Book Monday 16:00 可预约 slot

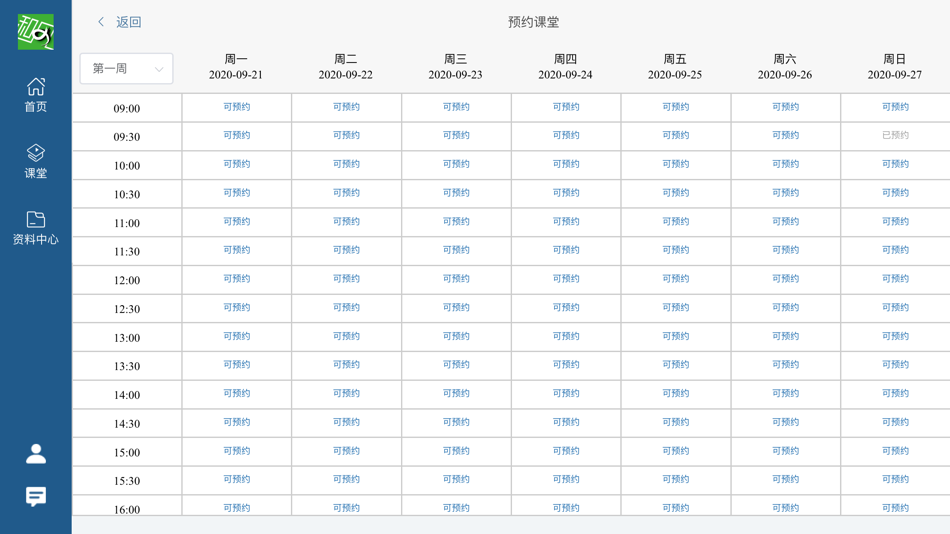pyautogui.click(x=236, y=508)
